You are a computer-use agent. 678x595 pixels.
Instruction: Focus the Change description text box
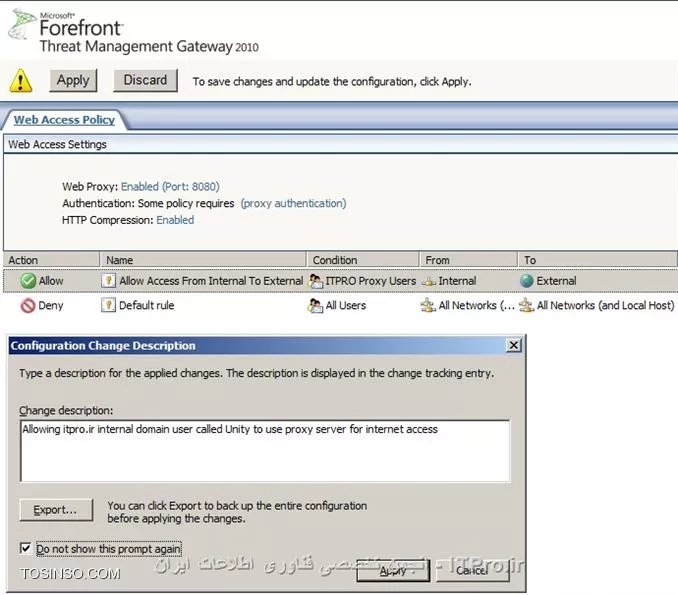[x=265, y=451]
